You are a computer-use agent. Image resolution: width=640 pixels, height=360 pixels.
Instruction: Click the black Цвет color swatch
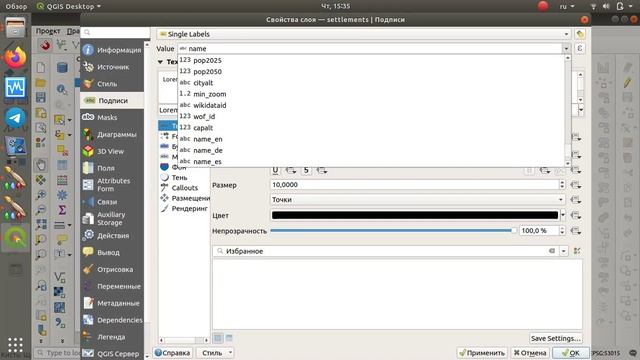[415, 215]
